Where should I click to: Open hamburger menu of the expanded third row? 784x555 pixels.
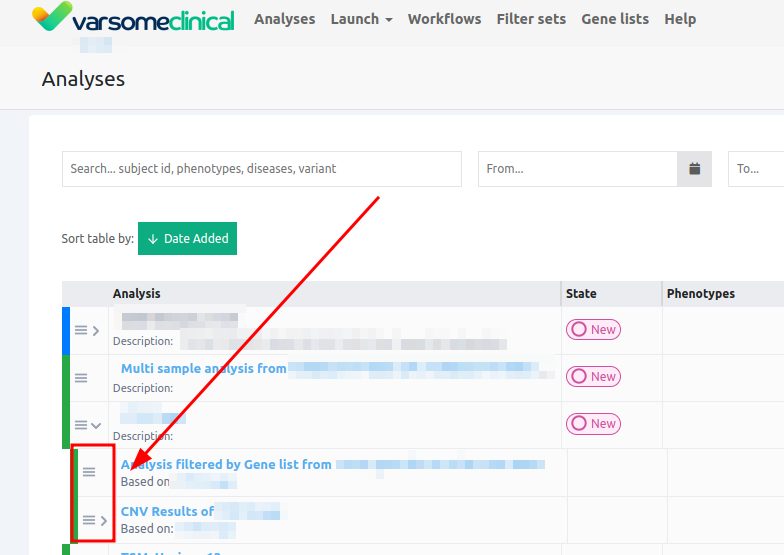pyautogui.click(x=81, y=425)
